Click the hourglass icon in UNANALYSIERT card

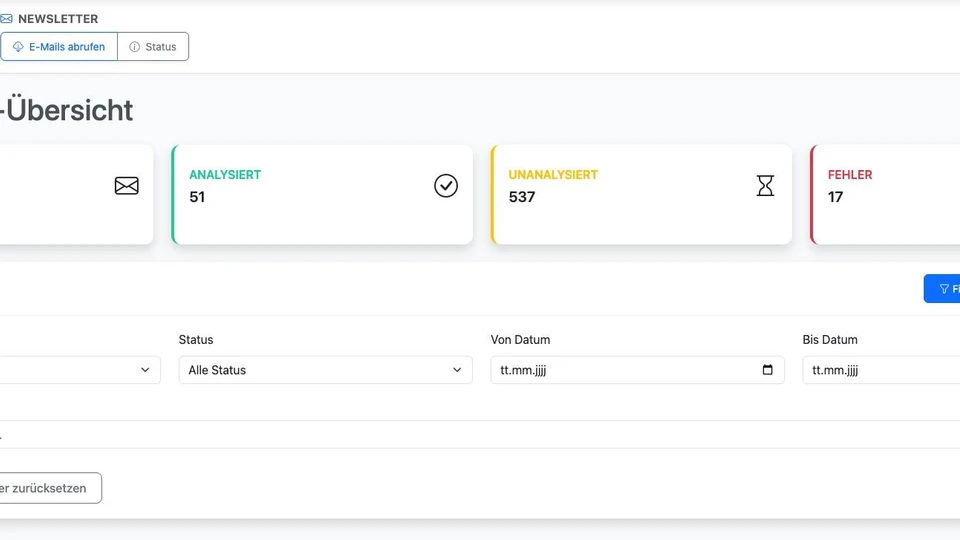coord(765,186)
